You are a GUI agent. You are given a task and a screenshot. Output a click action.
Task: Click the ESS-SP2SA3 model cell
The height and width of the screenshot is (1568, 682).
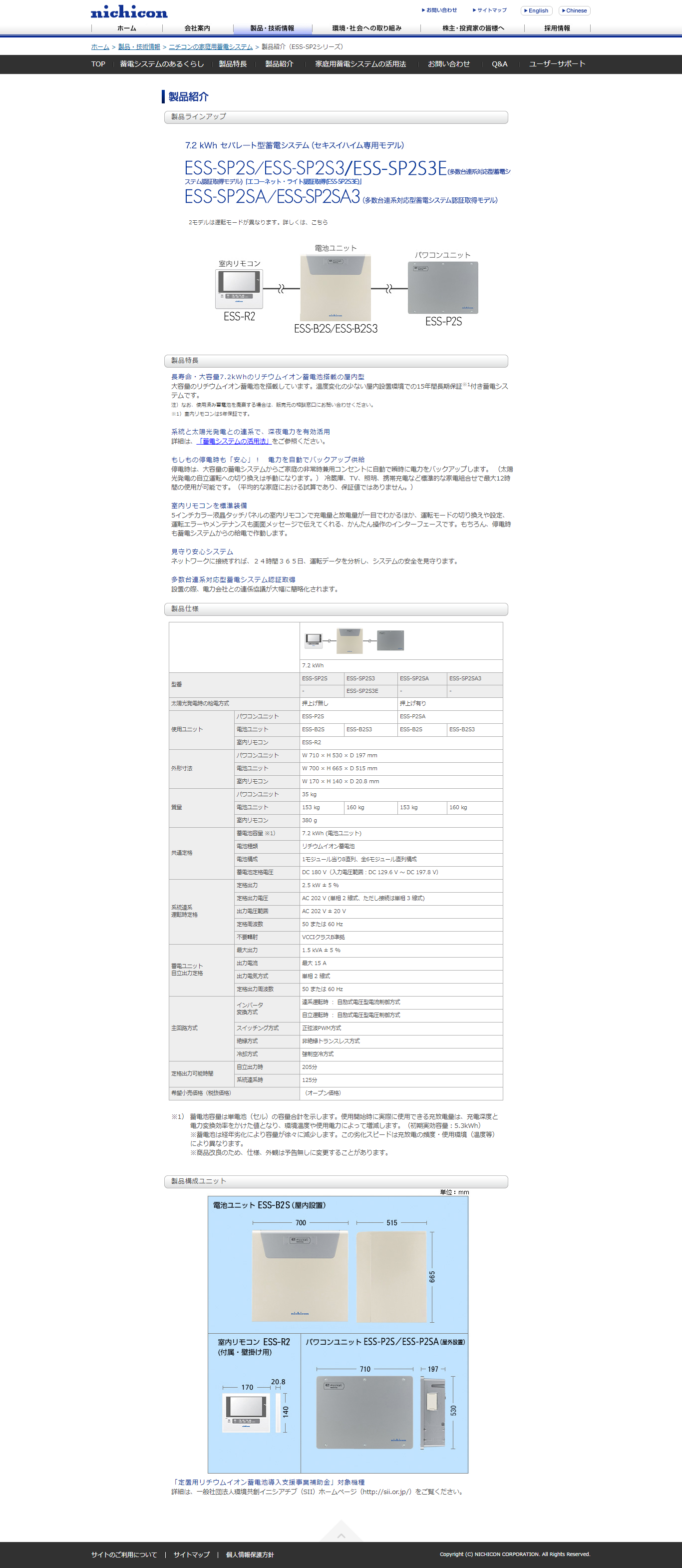click(474, 679)
